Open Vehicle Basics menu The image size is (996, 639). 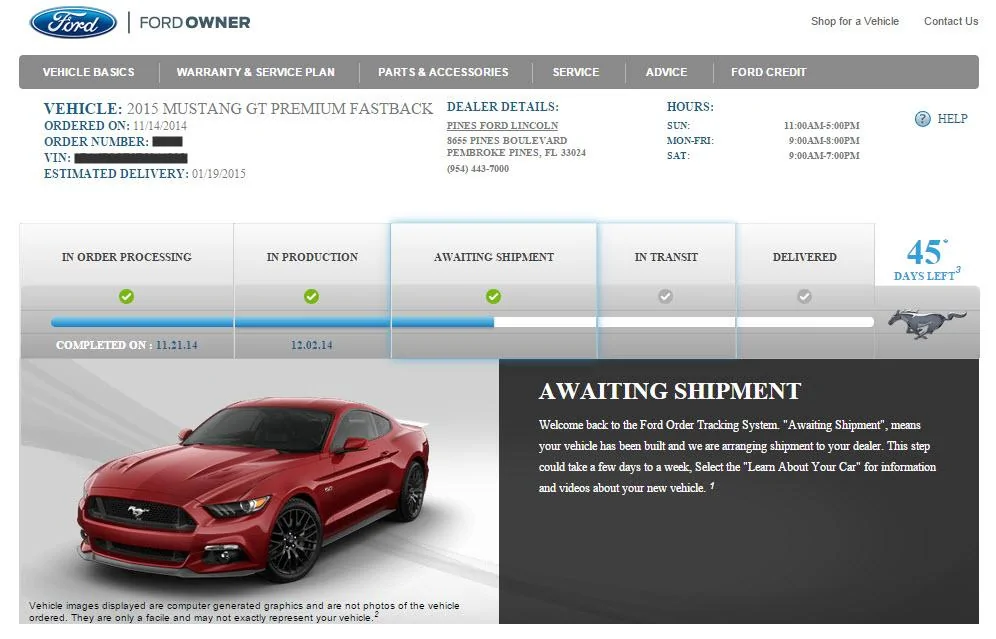click(x=88, y=72)
